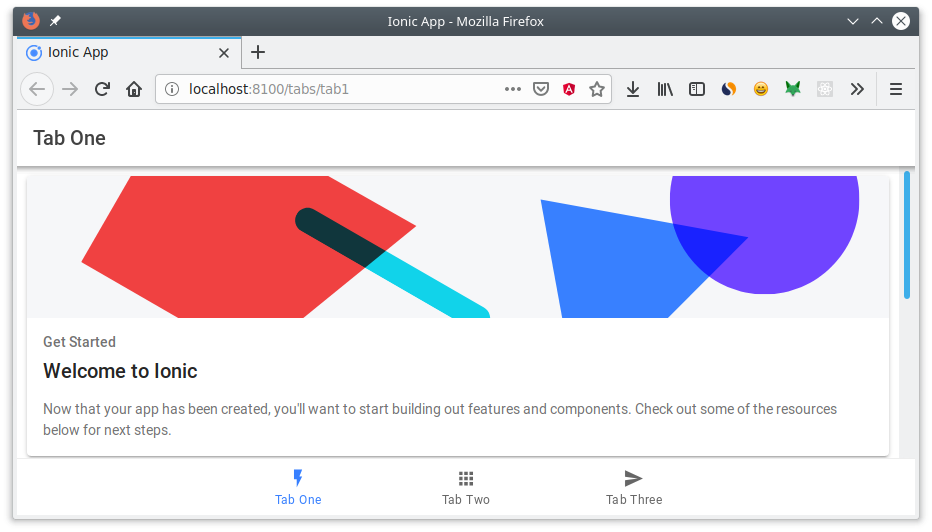Open page actions three-dot menu
This screenshot has height=532, width=932.
[x=512, y=89]
